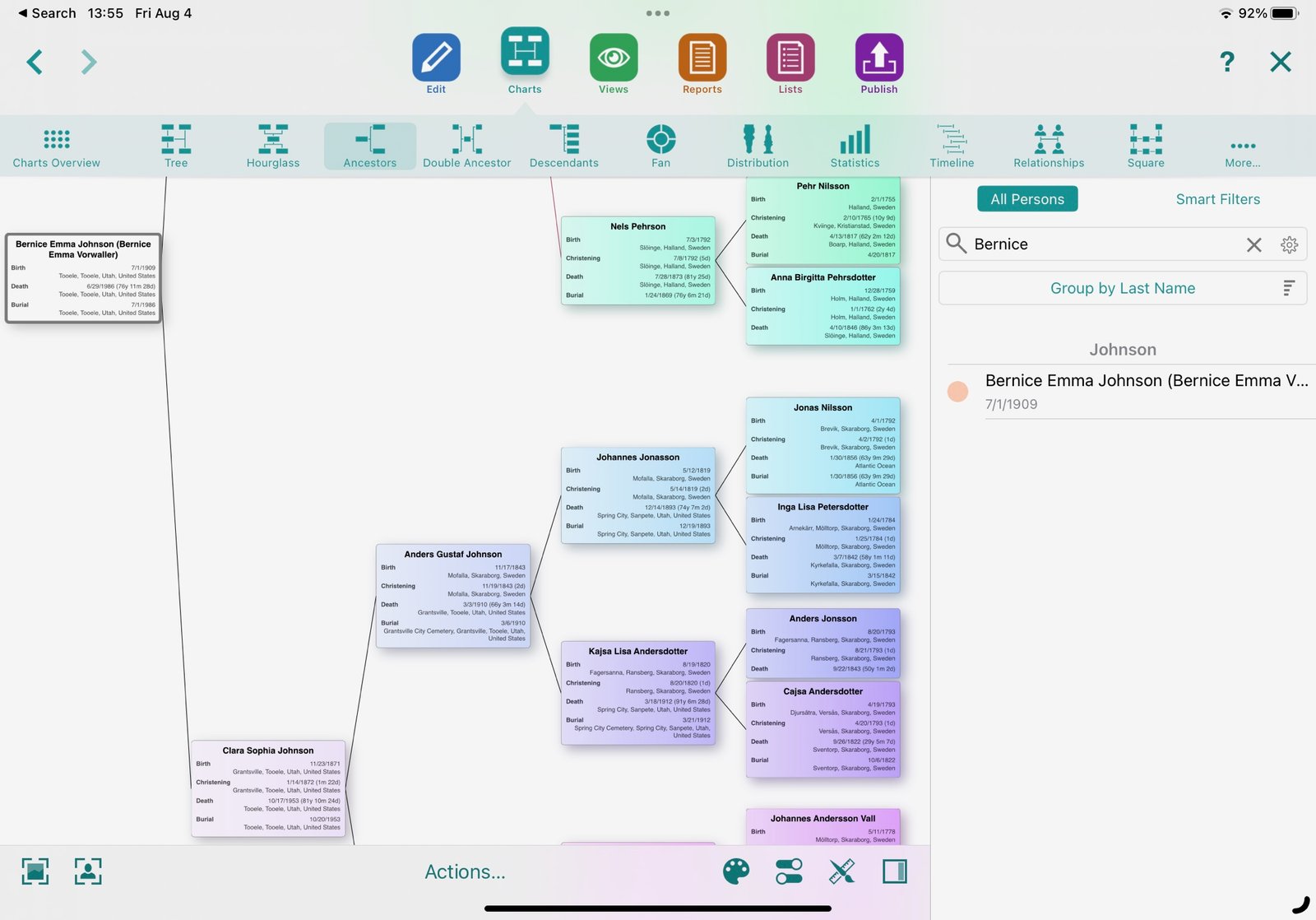This screenshot has width=1316, height=920.
Task: Open search settings gear options
Action: pyautogui.click(x=1289, y=244)
